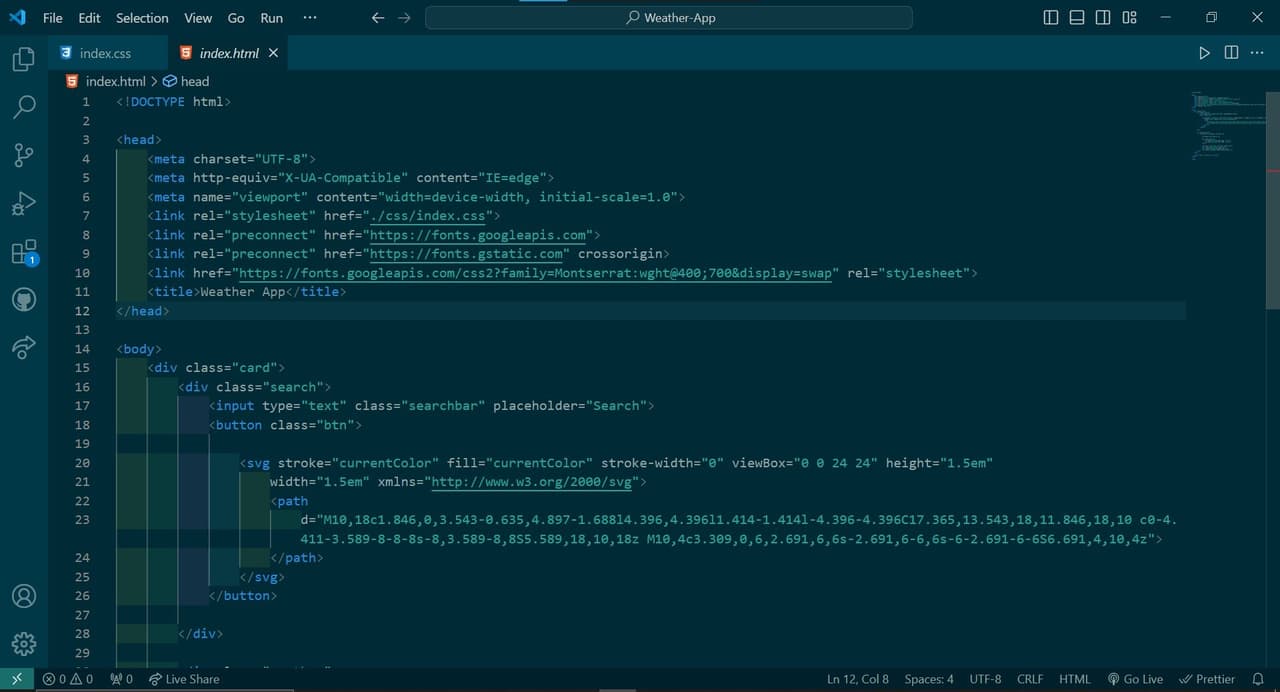Click the Weather-App command center search box
This screenshot has width=1280, height=692.
pos(669,18)
